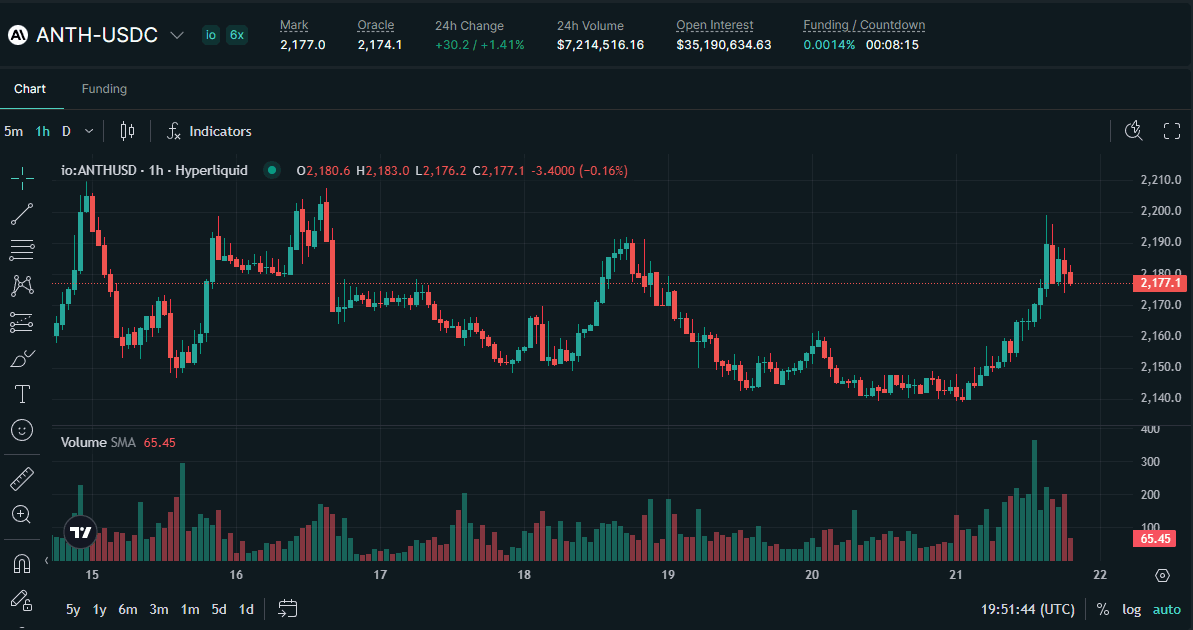Screen dimensions: 1193x630
Task: Click the Open Interest label
Action: [714, 26]
